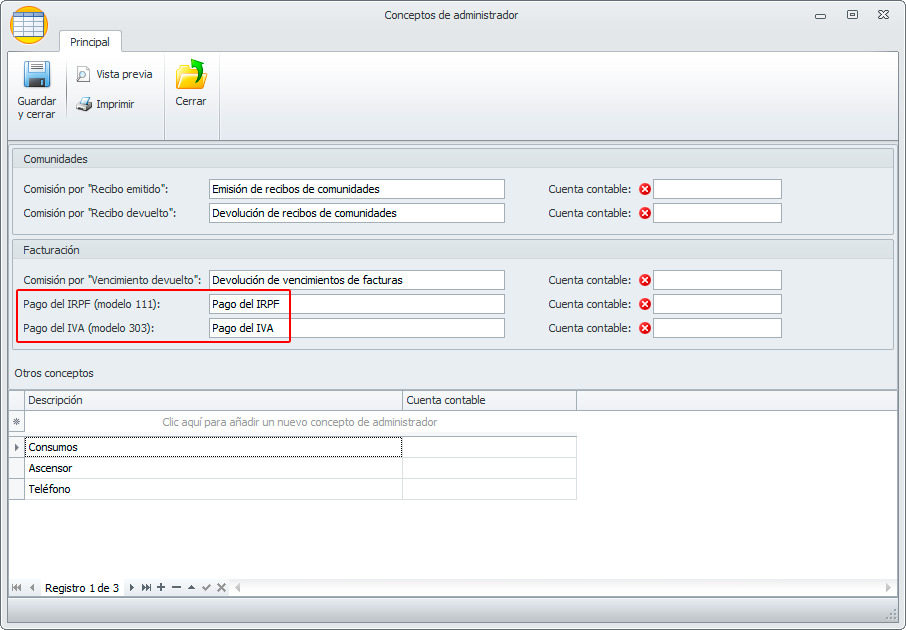The height and width of the screenshot is (630, 906).
Task: Clear account for Pago del IRPF red icon
Action: pos(645,305)
